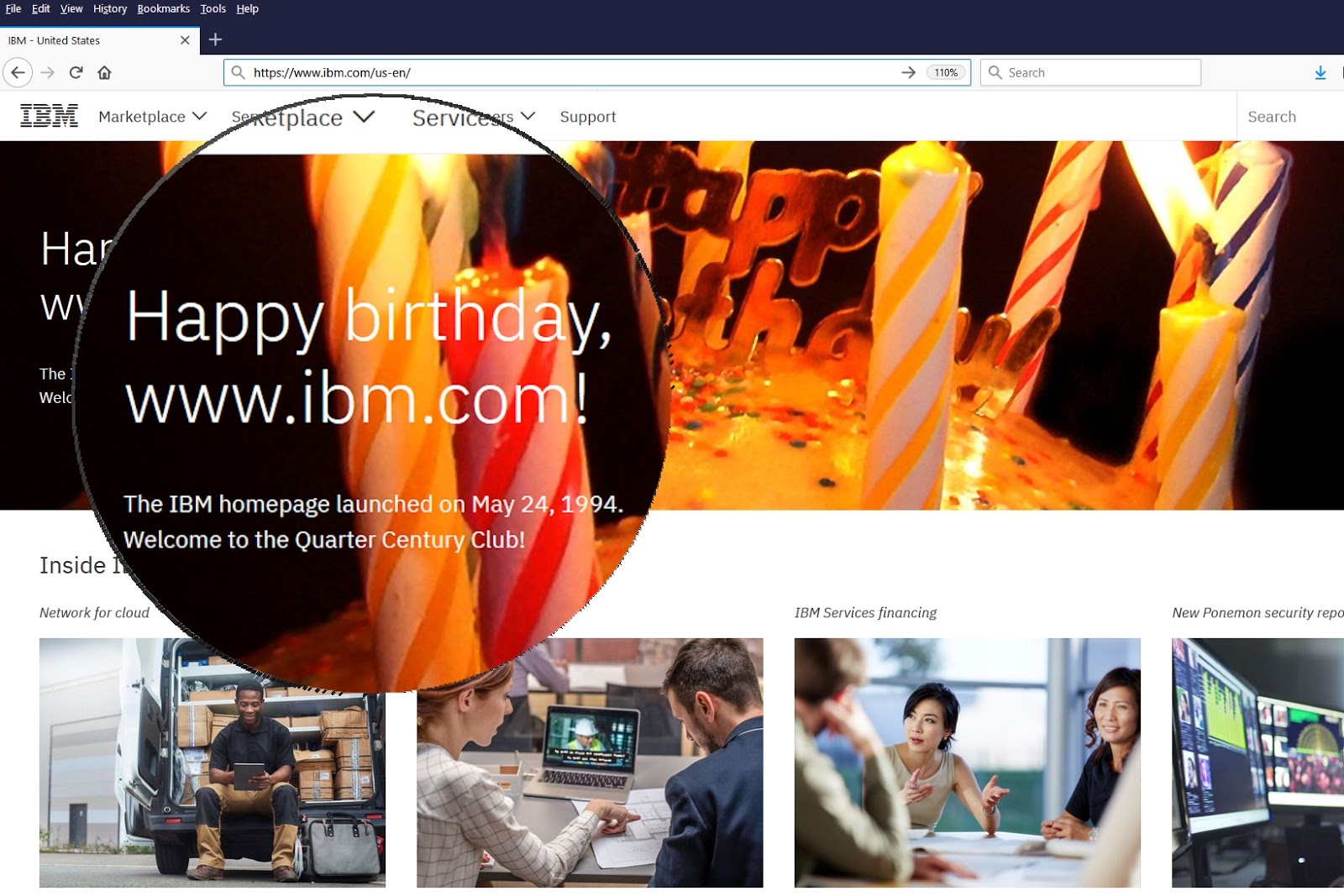The width and height of the screenshot is (1344, 896).
Task: Open the History menu
Action: point(110,8)
